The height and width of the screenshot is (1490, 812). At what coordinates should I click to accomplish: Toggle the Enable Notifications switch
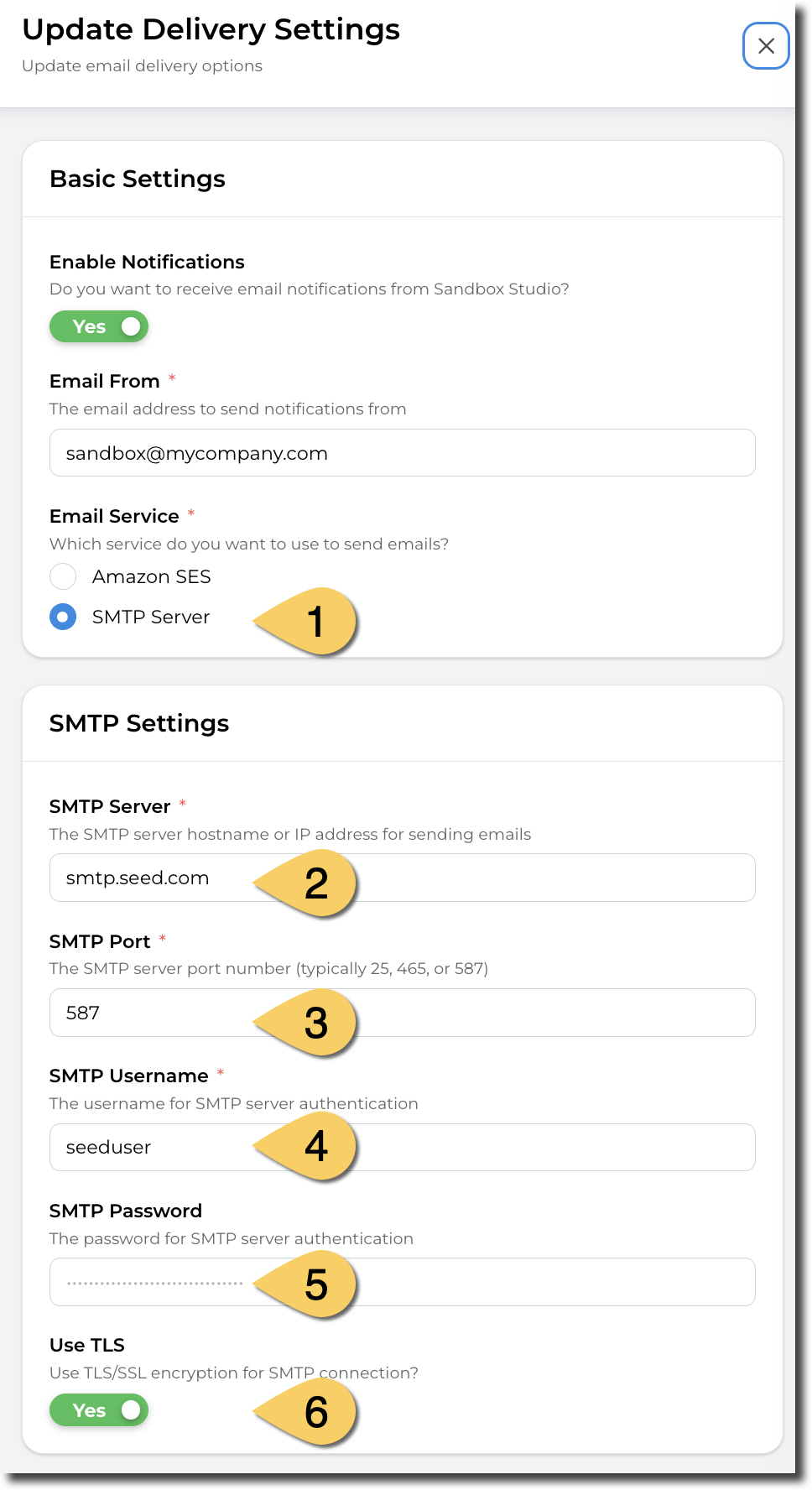[x=99, y=326]
